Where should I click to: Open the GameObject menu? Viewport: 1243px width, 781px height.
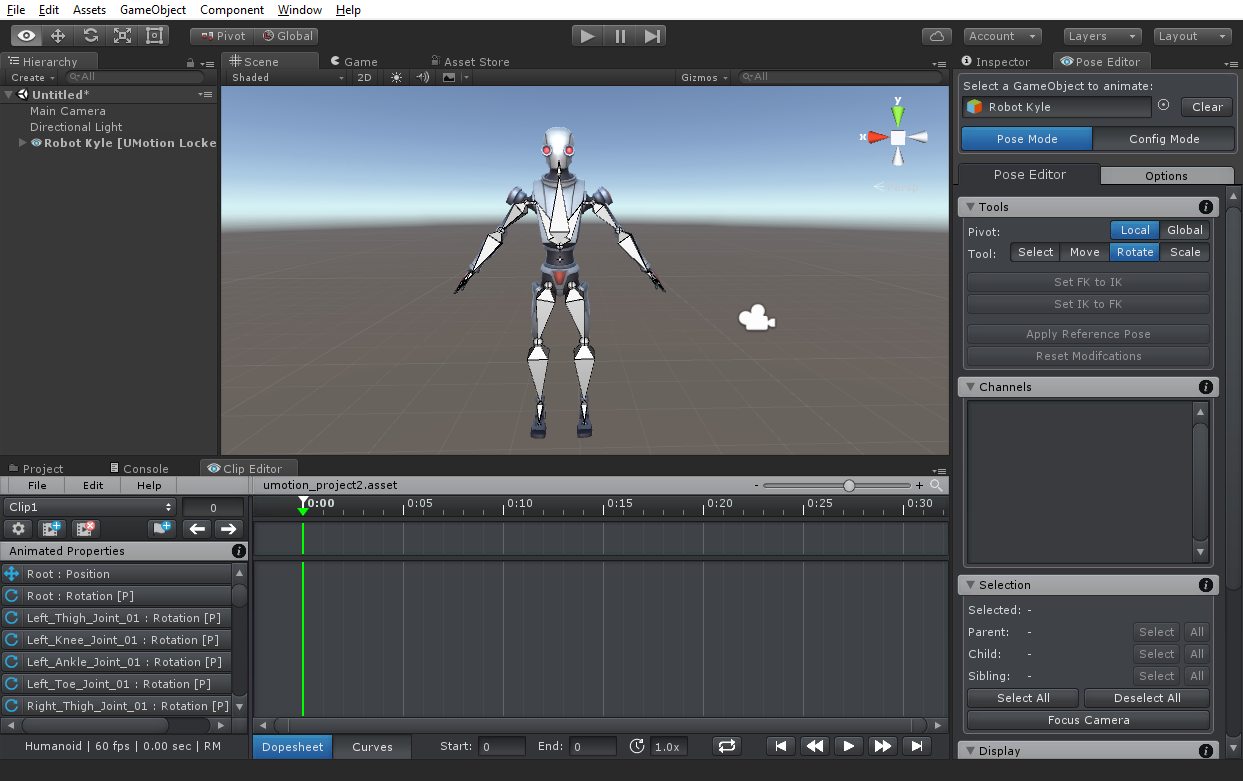click(152, 10)
